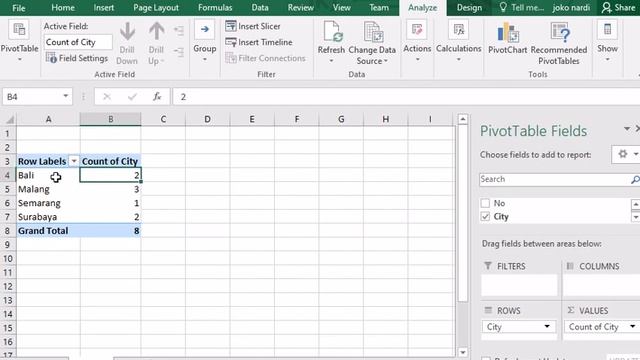Viewport: 640px width, 360px height.
Task: Switch to the Insert tab
Action: pos(104,7)
